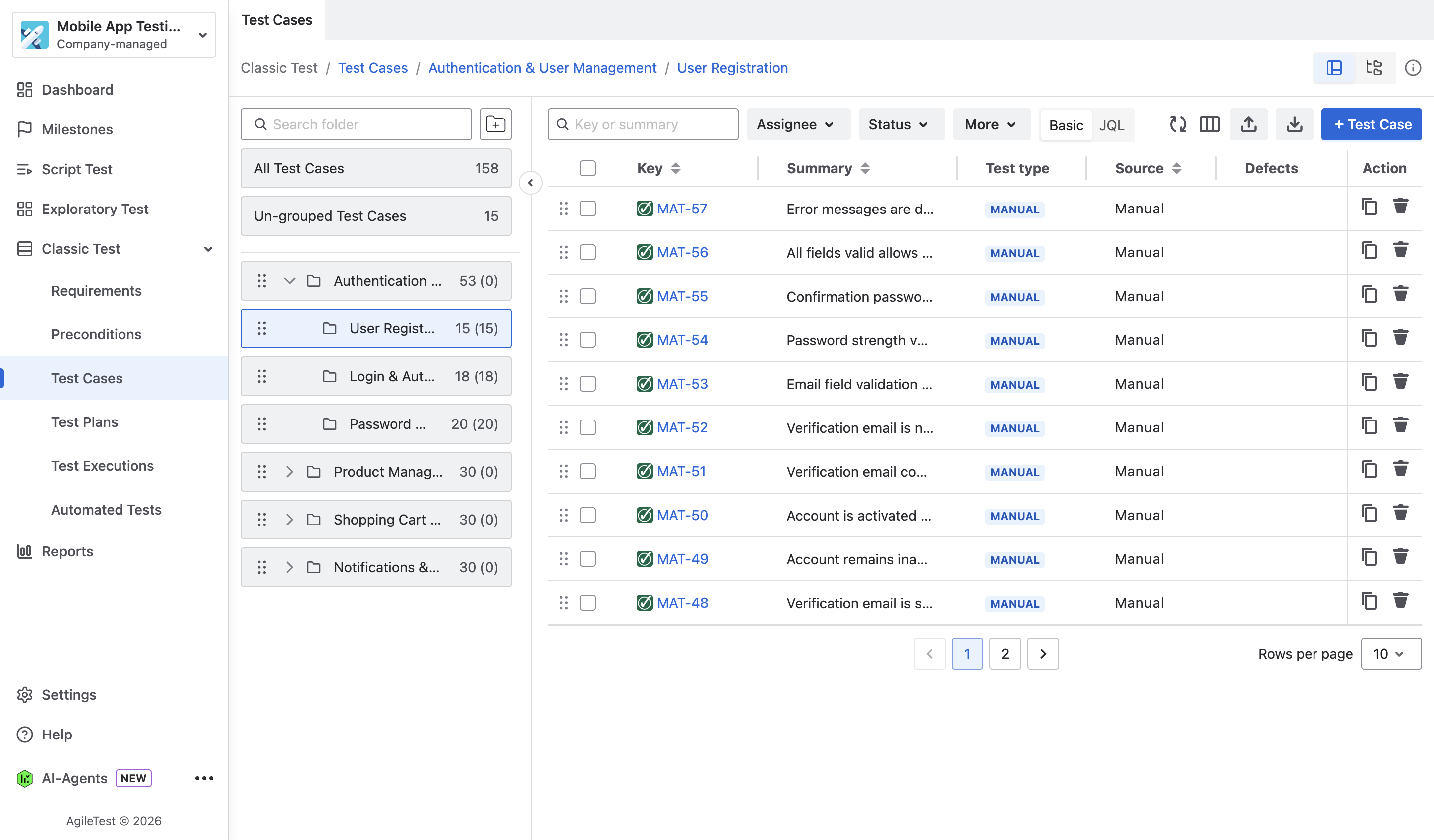Select the Password ... folder
The height and width of the screenshot is (840, 1434).
(x=375, y=423)
